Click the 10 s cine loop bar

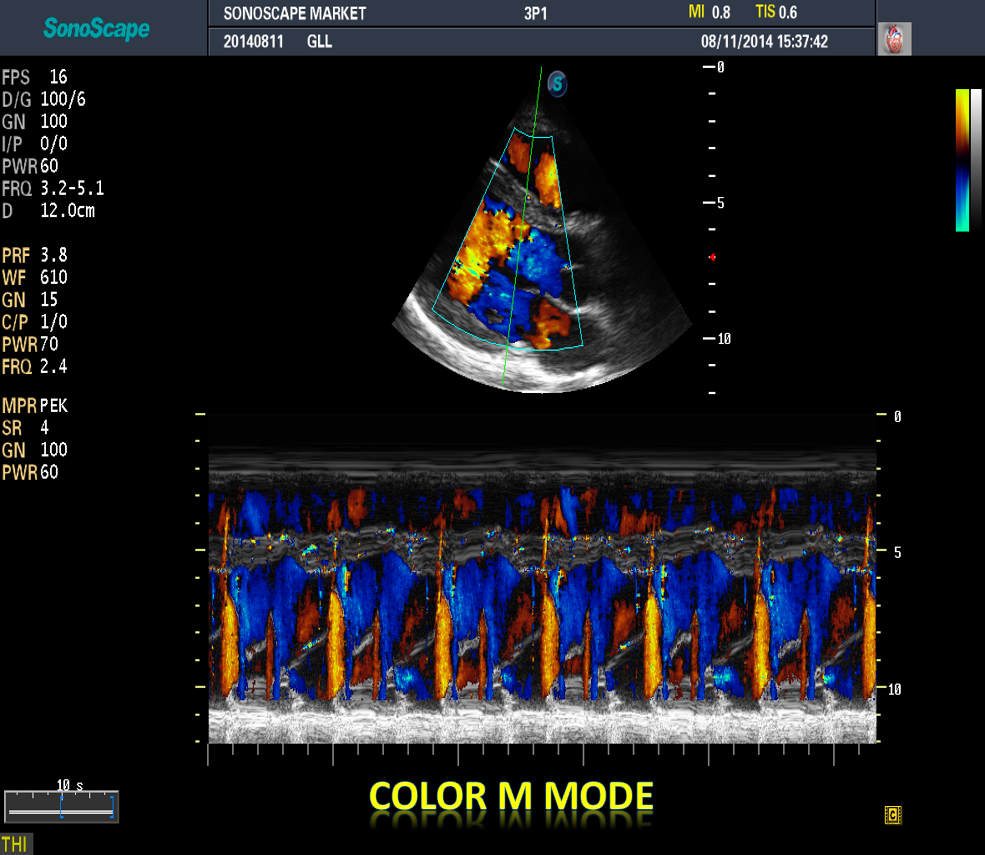click(61, 805)
